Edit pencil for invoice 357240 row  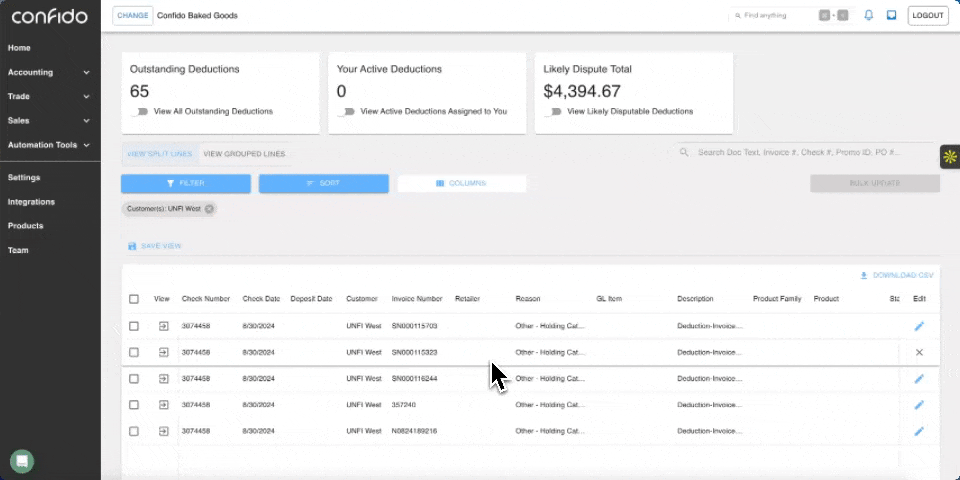tap(919, 405)
